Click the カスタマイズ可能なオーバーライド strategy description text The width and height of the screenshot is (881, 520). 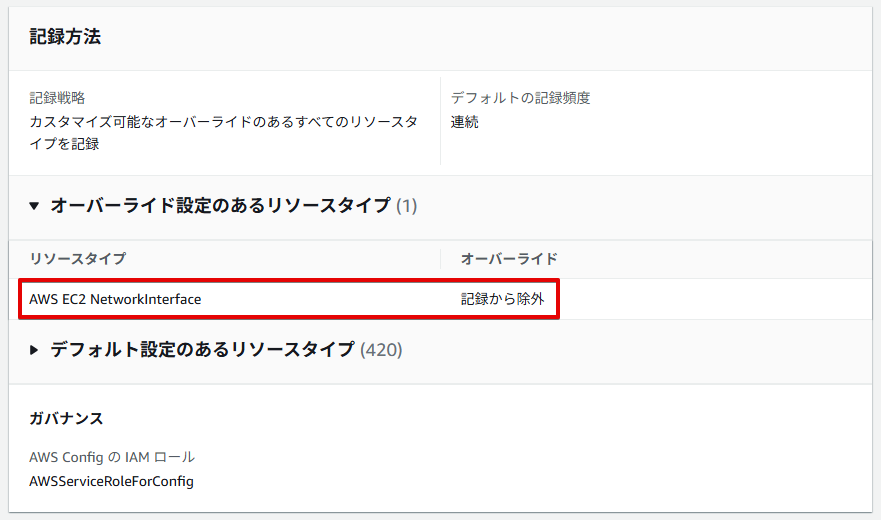[x=224, y=133]
